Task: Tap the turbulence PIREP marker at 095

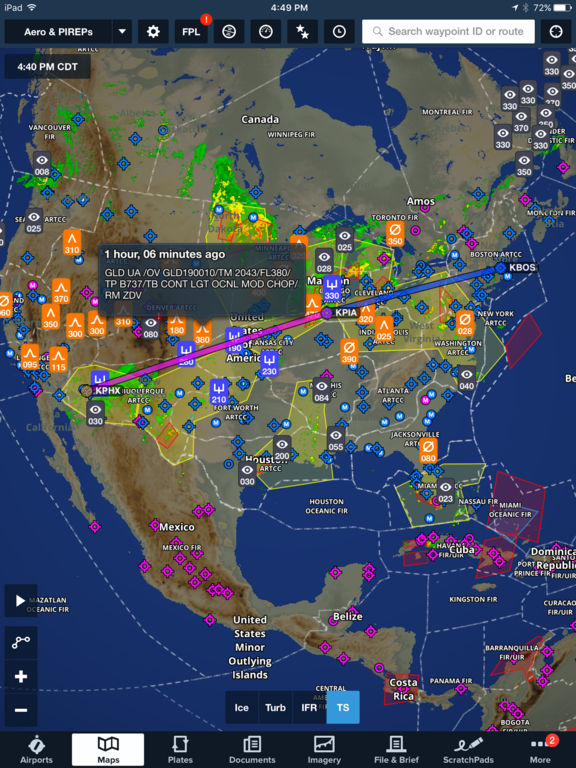Action: pyautogui.click(x=30, y=357)
